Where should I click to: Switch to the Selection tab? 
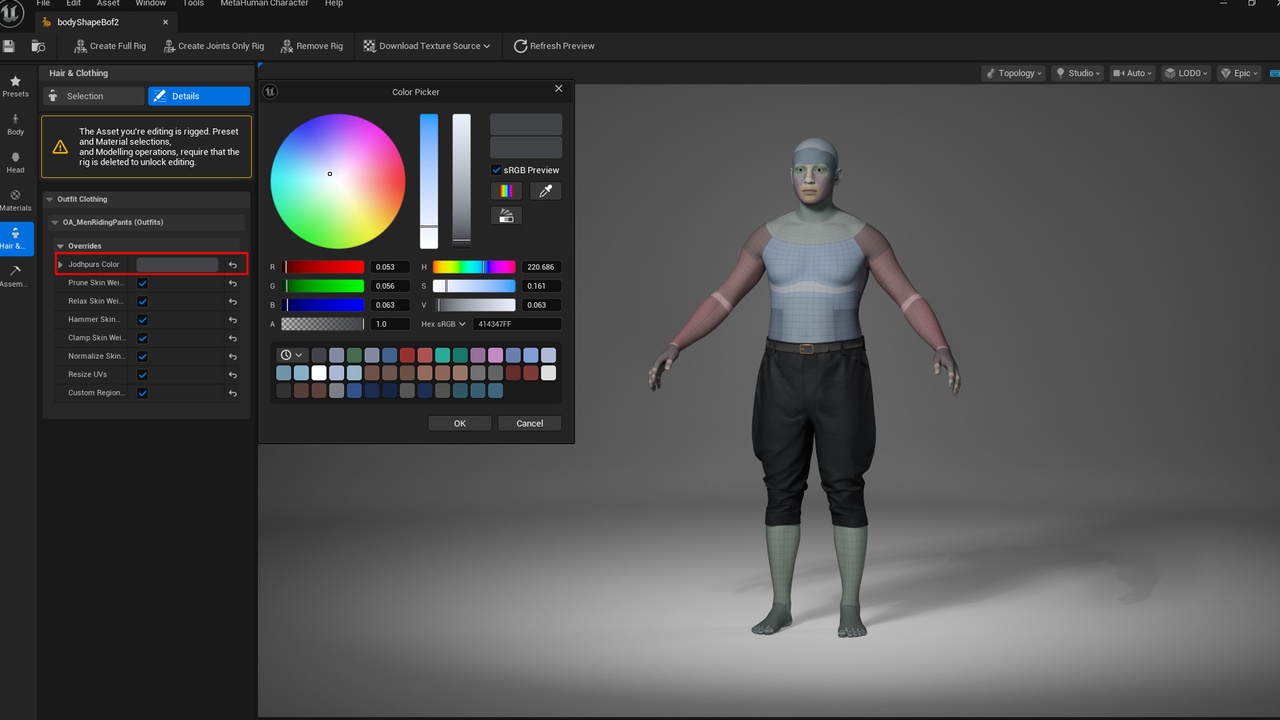point(94,96)
